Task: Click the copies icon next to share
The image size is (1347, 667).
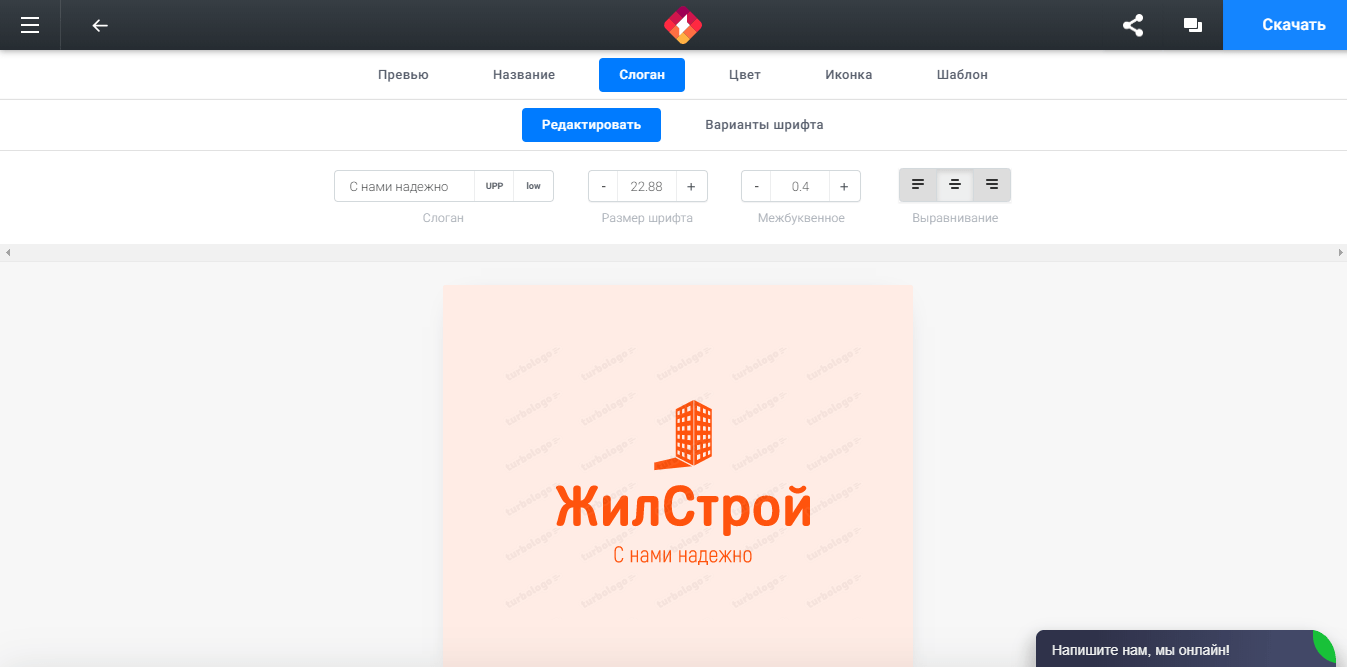Action: 1192,25
